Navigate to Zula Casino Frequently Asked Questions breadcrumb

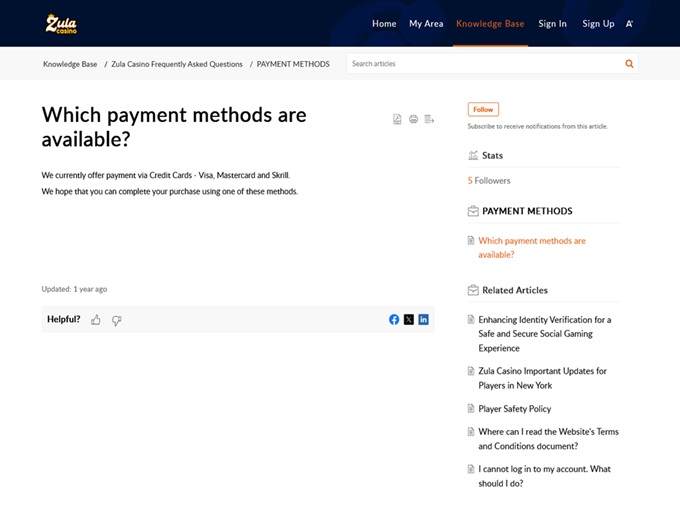tap(177, 64)
